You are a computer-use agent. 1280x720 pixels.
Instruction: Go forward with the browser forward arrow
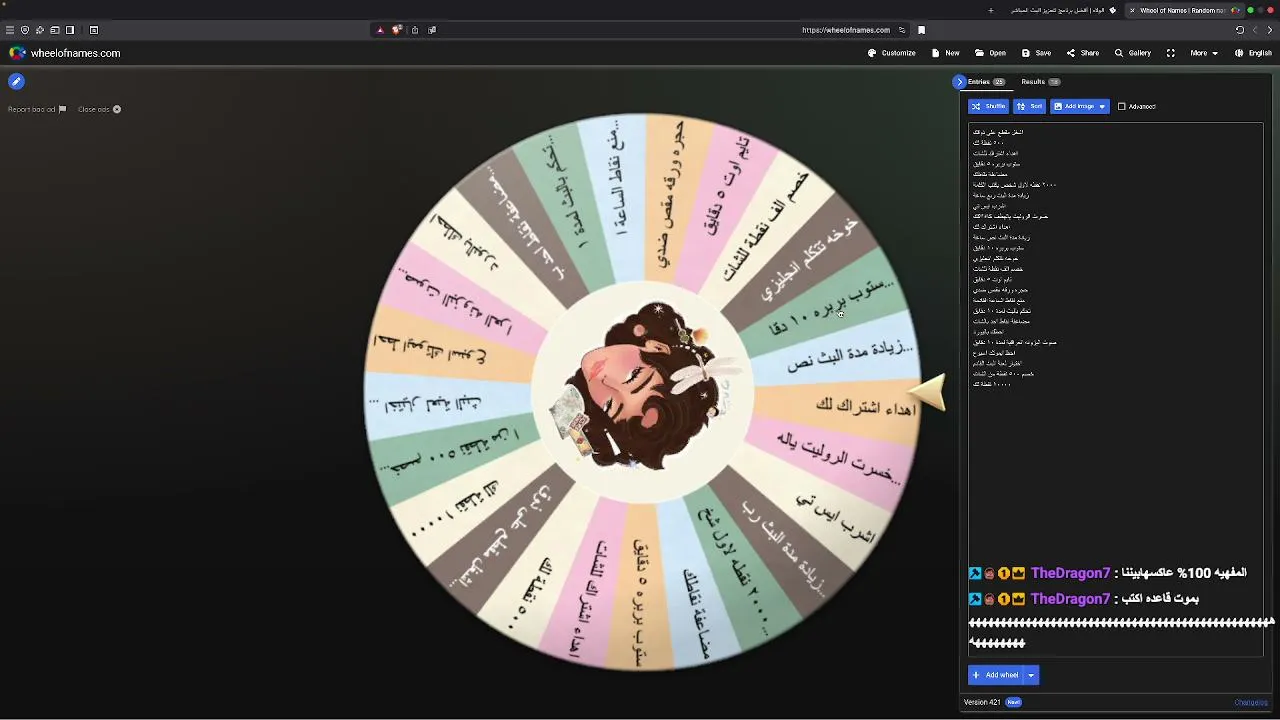[x=1270, y=30]
